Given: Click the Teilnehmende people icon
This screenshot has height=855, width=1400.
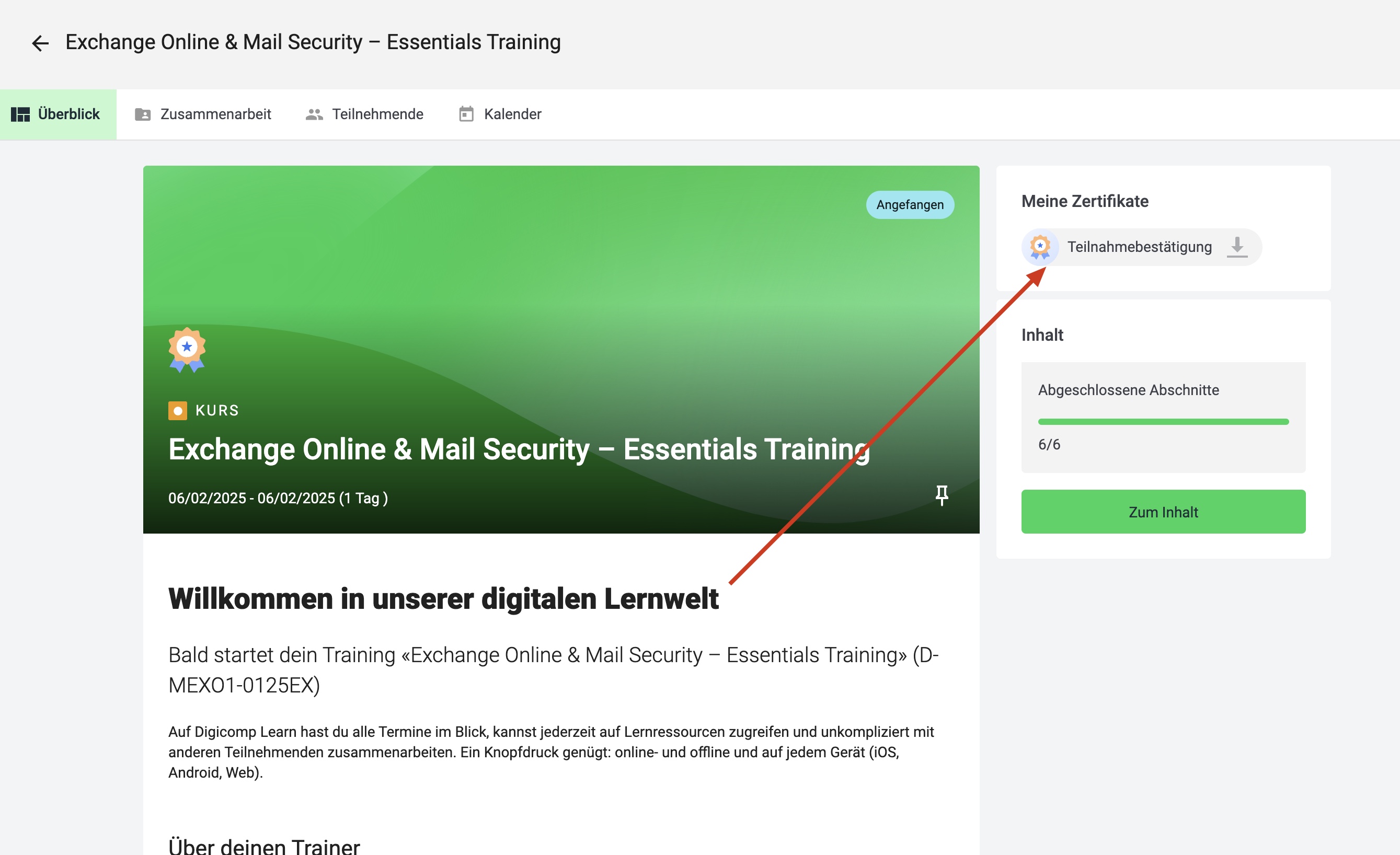Looking at the screenshot, I should click(x=314, y=114).
